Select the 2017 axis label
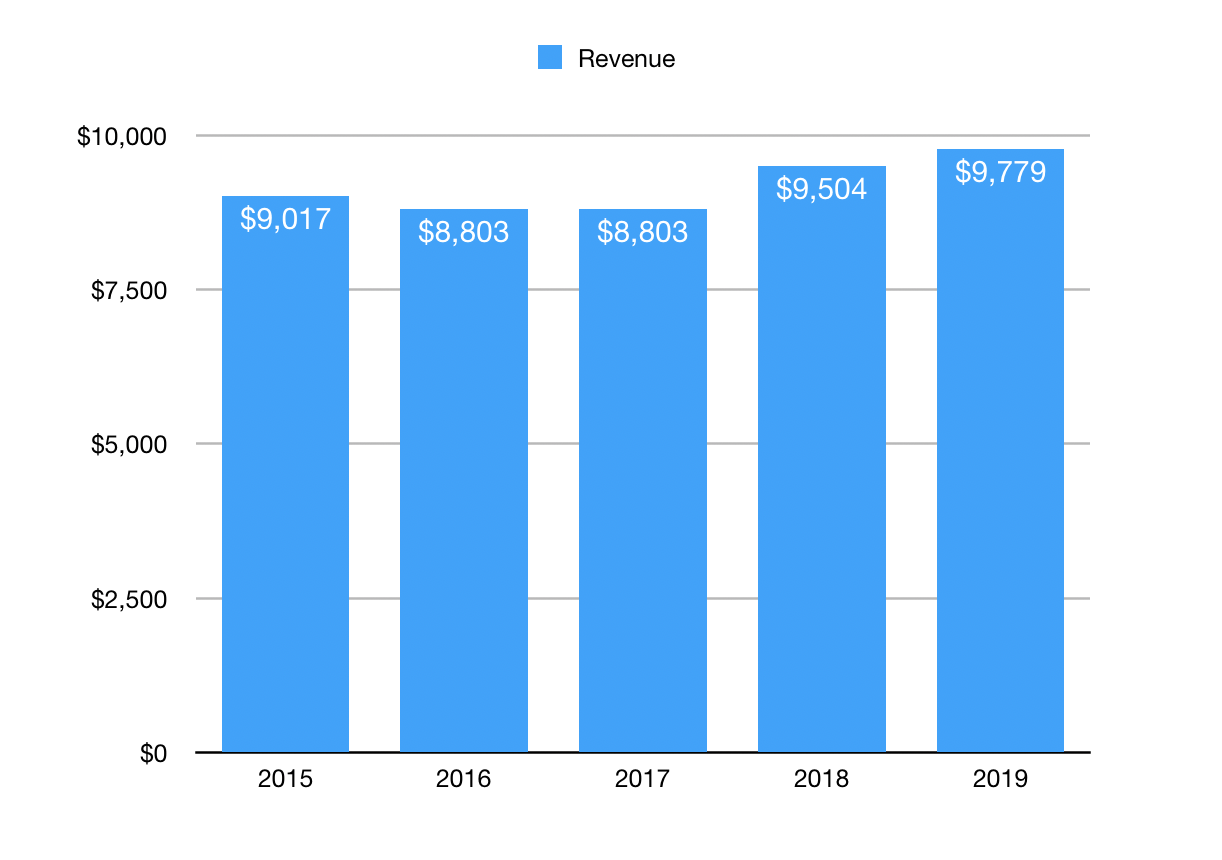The height and width of the screenshot is (860, 1222). (x=643, y=779)
